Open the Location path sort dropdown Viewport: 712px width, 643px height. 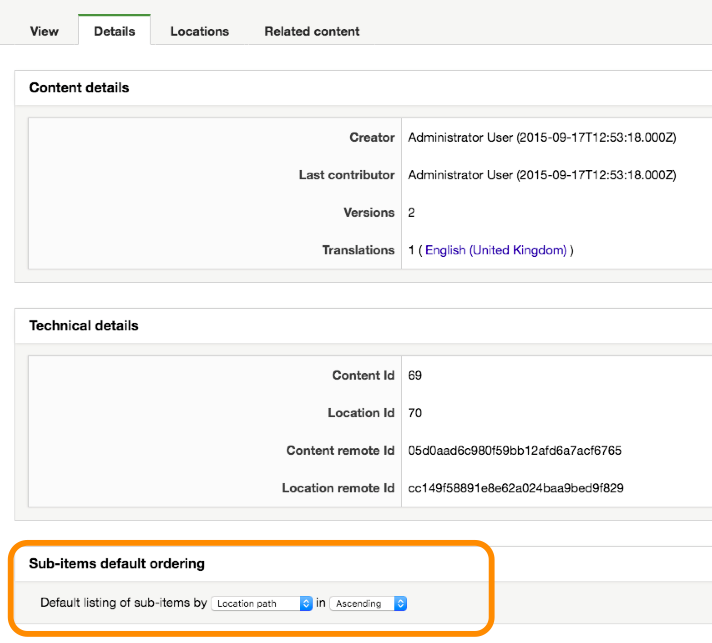[262, 603]
